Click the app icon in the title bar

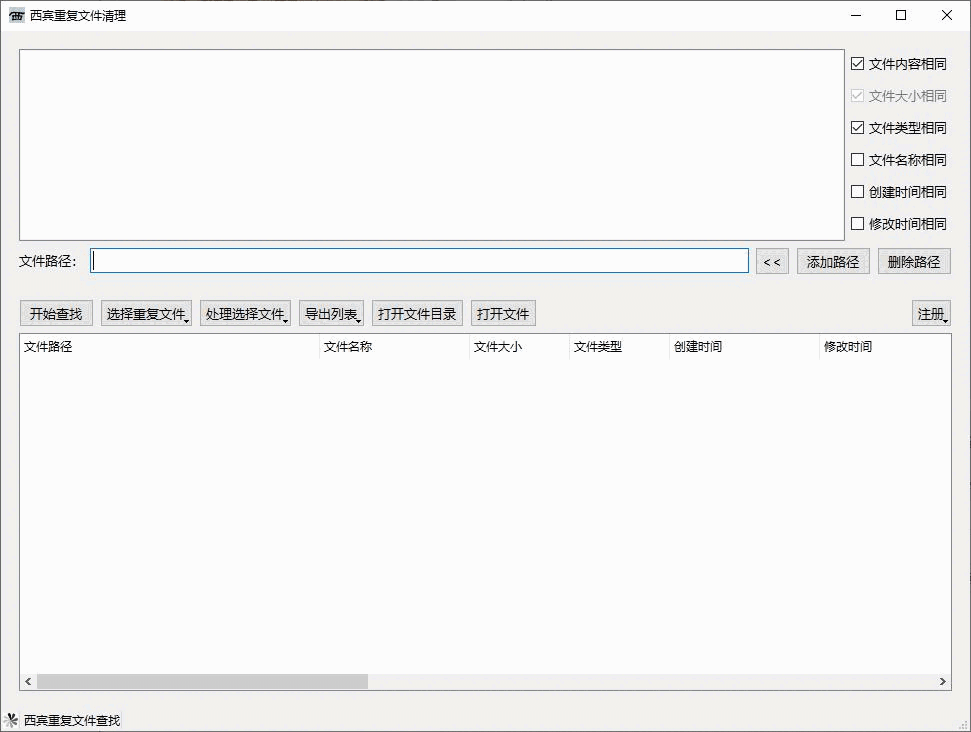pos(15,15)
